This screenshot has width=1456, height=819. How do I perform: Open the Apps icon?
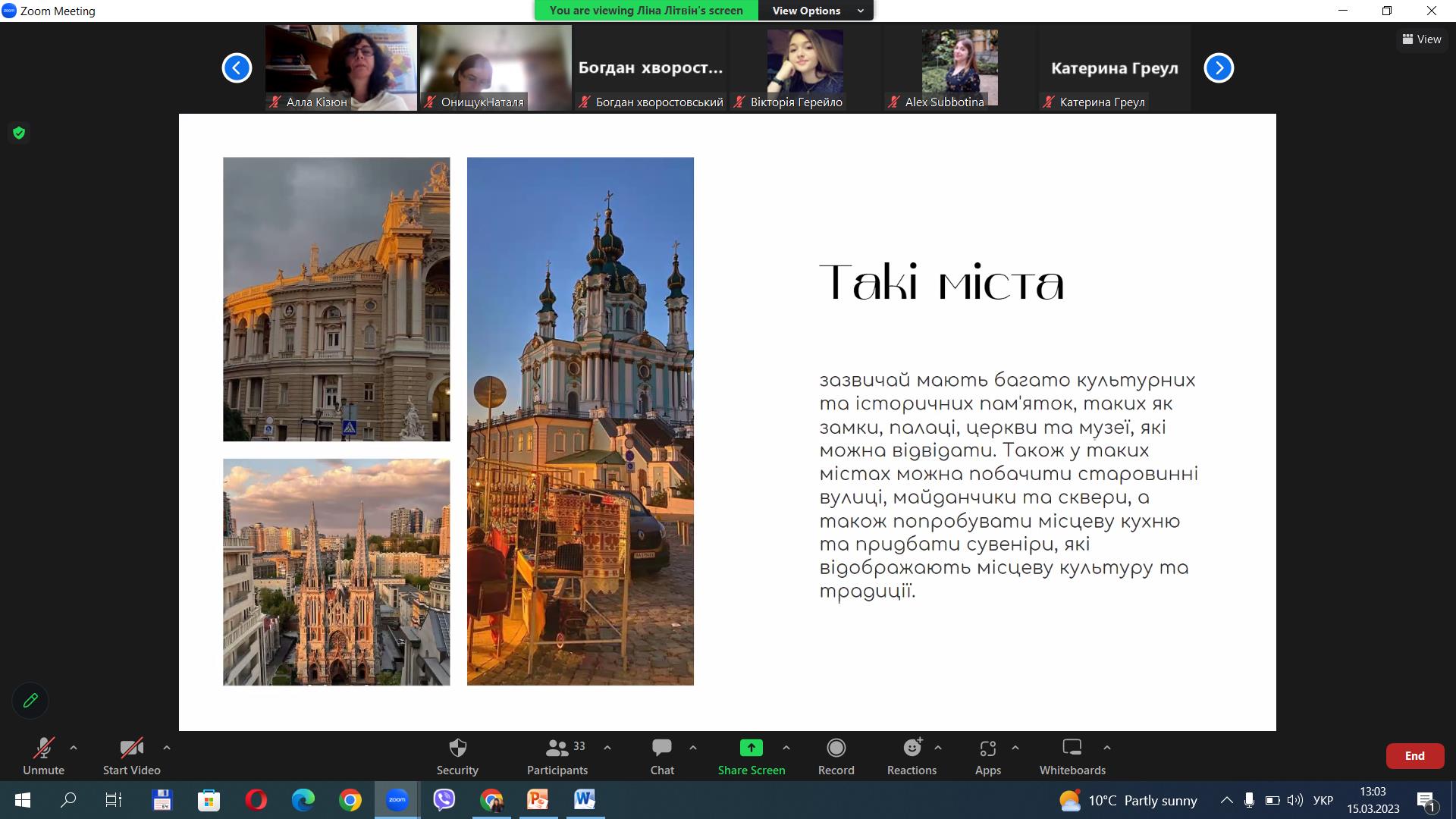(987, 748)
